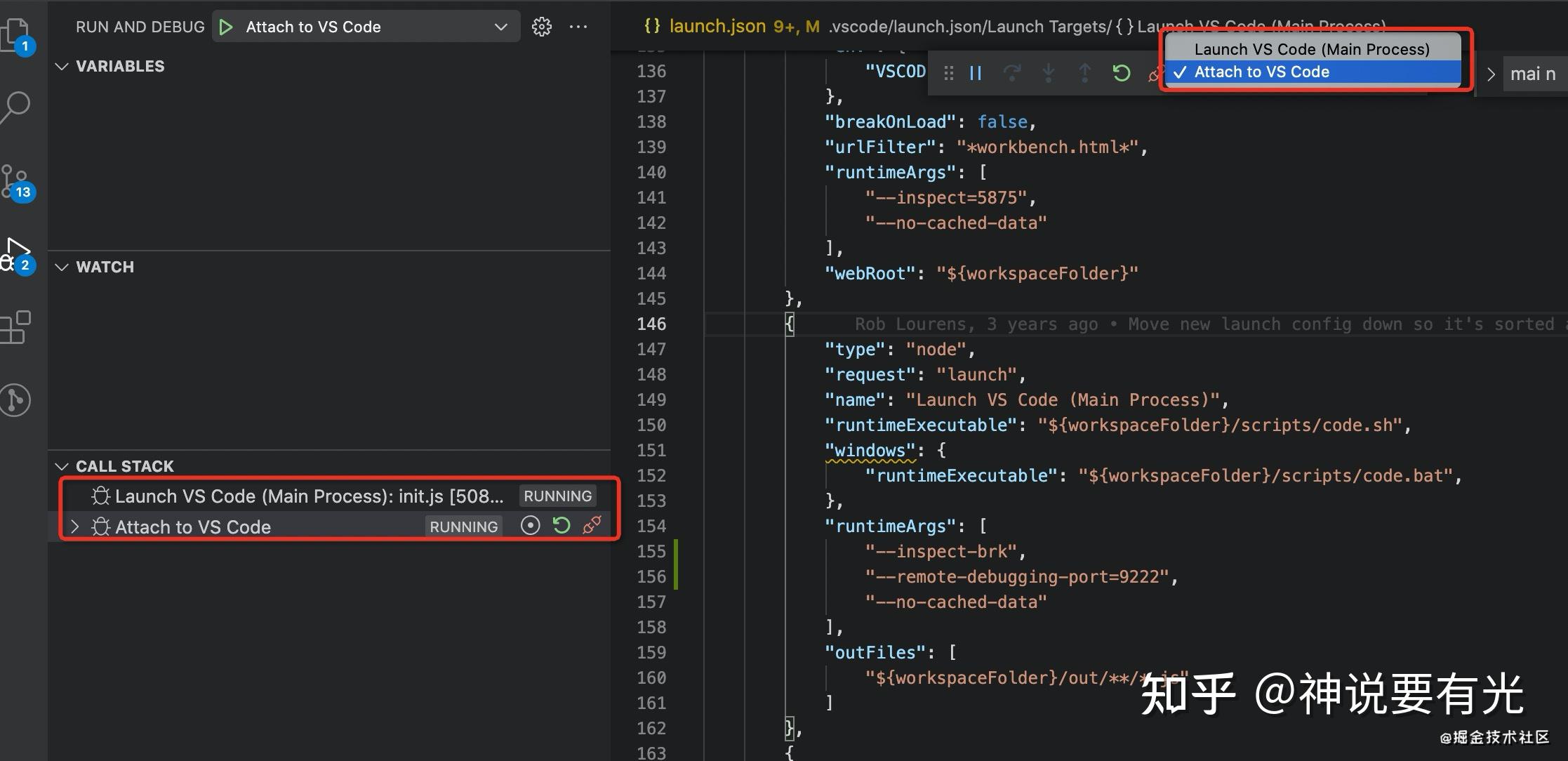The image size is (1568, 761).
Task: Open more actions with the ellipsis button
Action: (x=578, y=26)
